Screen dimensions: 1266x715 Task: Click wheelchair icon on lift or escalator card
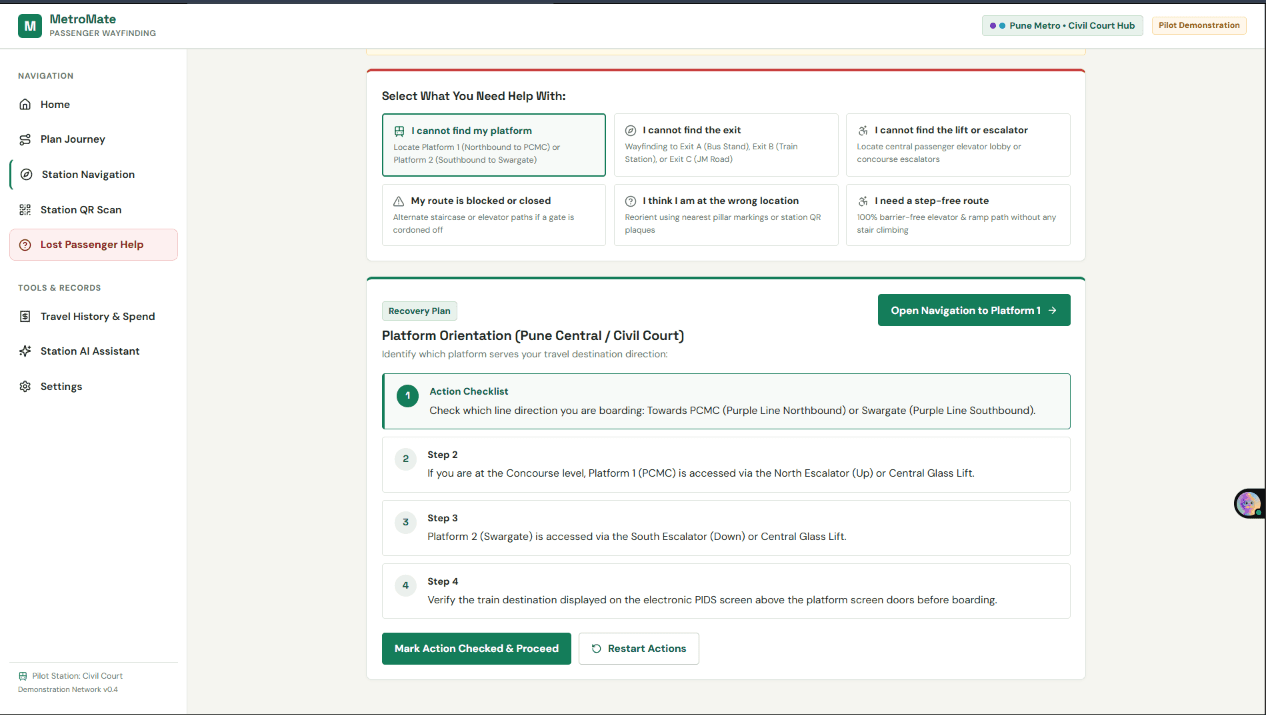863,130
